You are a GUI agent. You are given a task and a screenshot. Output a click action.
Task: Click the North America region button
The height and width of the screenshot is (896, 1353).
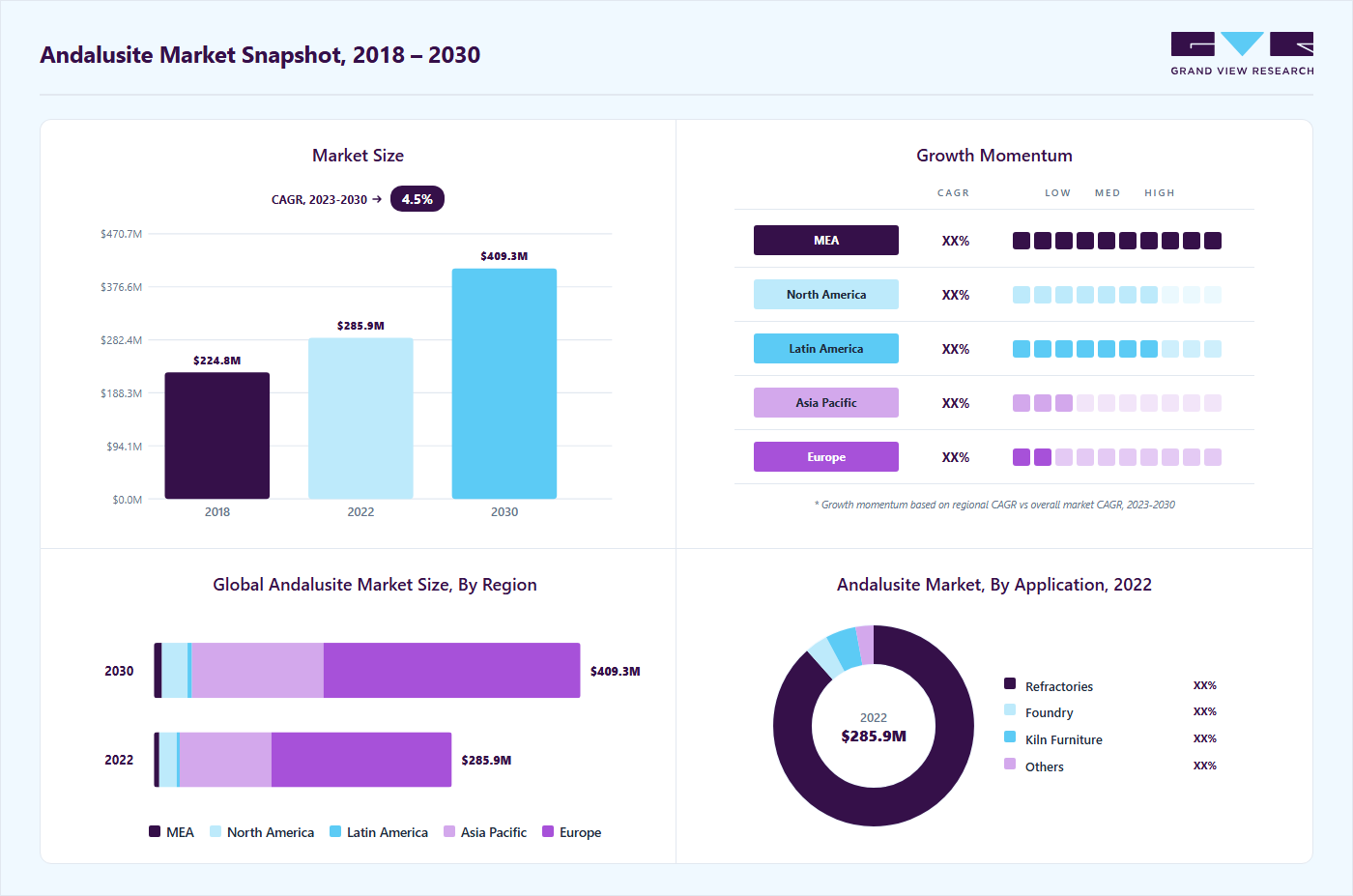click(x=826, y=295)
